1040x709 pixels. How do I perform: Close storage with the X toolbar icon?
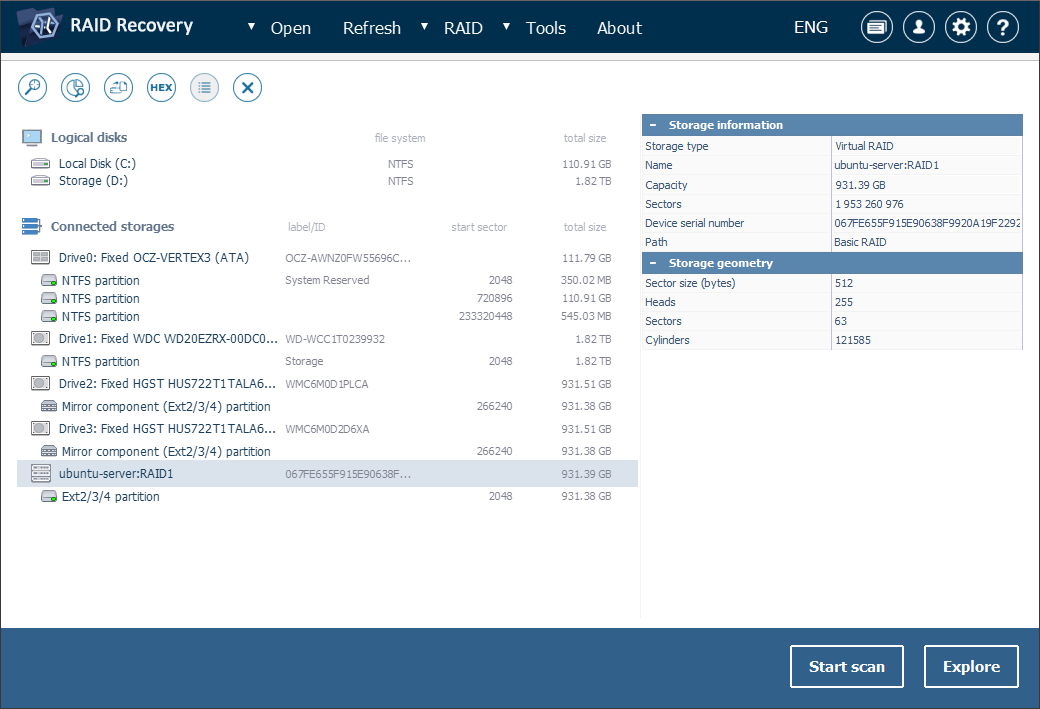tap(247, 88)
